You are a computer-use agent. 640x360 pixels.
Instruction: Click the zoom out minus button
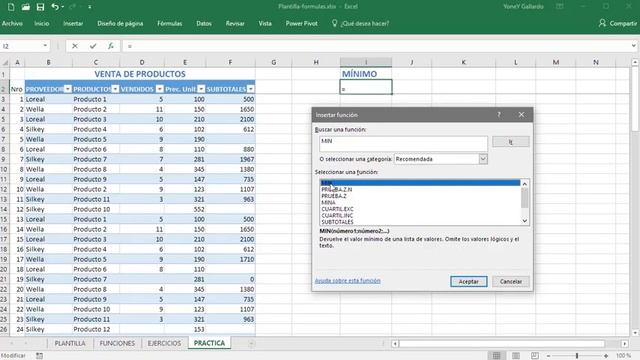pyautogui.click(x=549, y=356)
